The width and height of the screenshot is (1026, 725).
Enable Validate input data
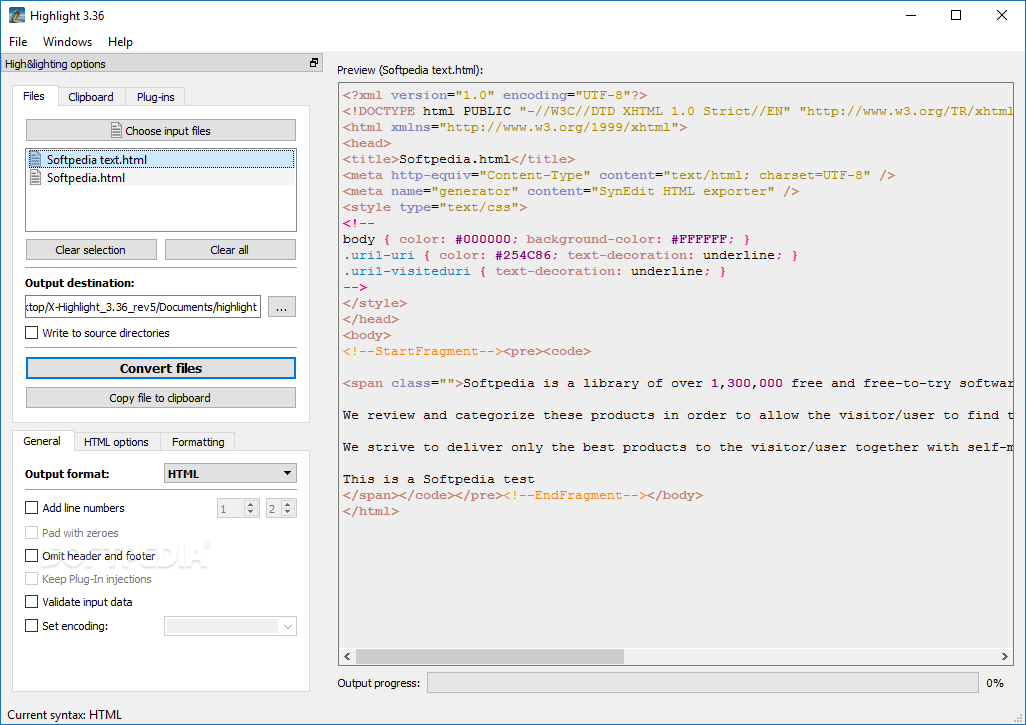(x=31, y=601)
